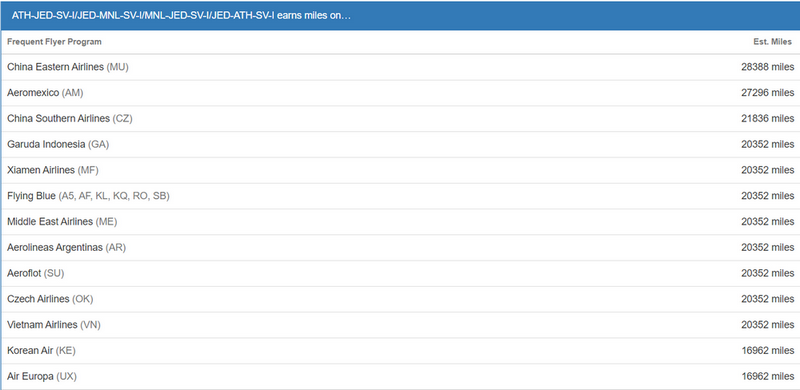Click the 28388 miles value
Viewport: 800px width, 390px height.
click(x=767, y=67)
